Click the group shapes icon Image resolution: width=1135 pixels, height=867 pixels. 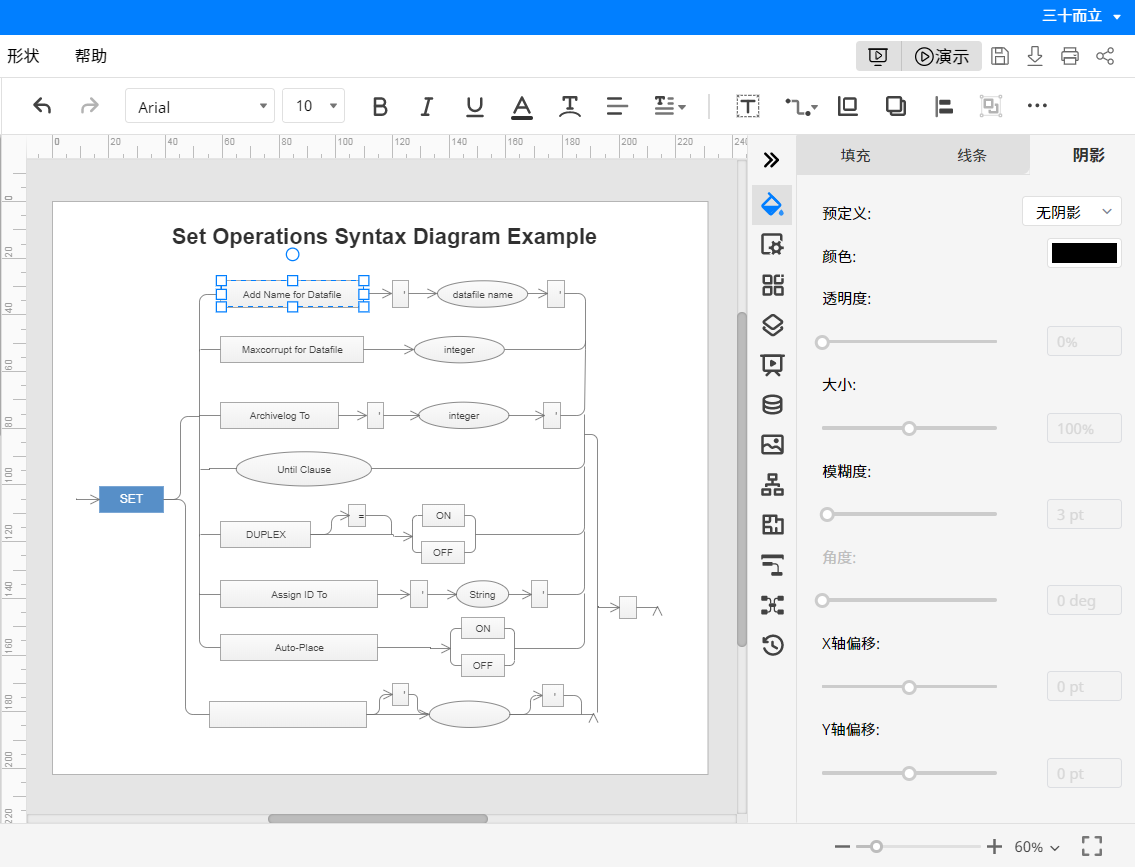990,106
